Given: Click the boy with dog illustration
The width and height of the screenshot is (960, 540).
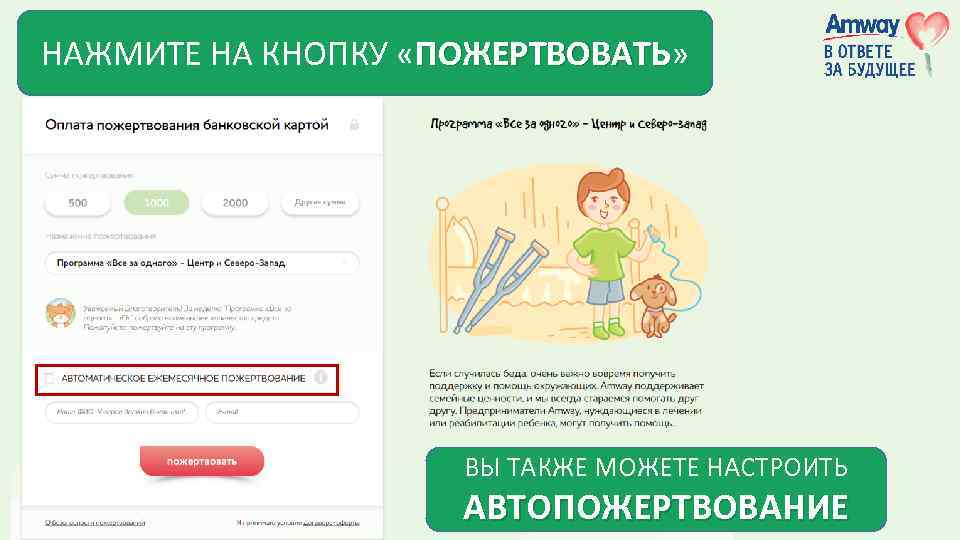Looking at the screenshot, I should (569, 253).
